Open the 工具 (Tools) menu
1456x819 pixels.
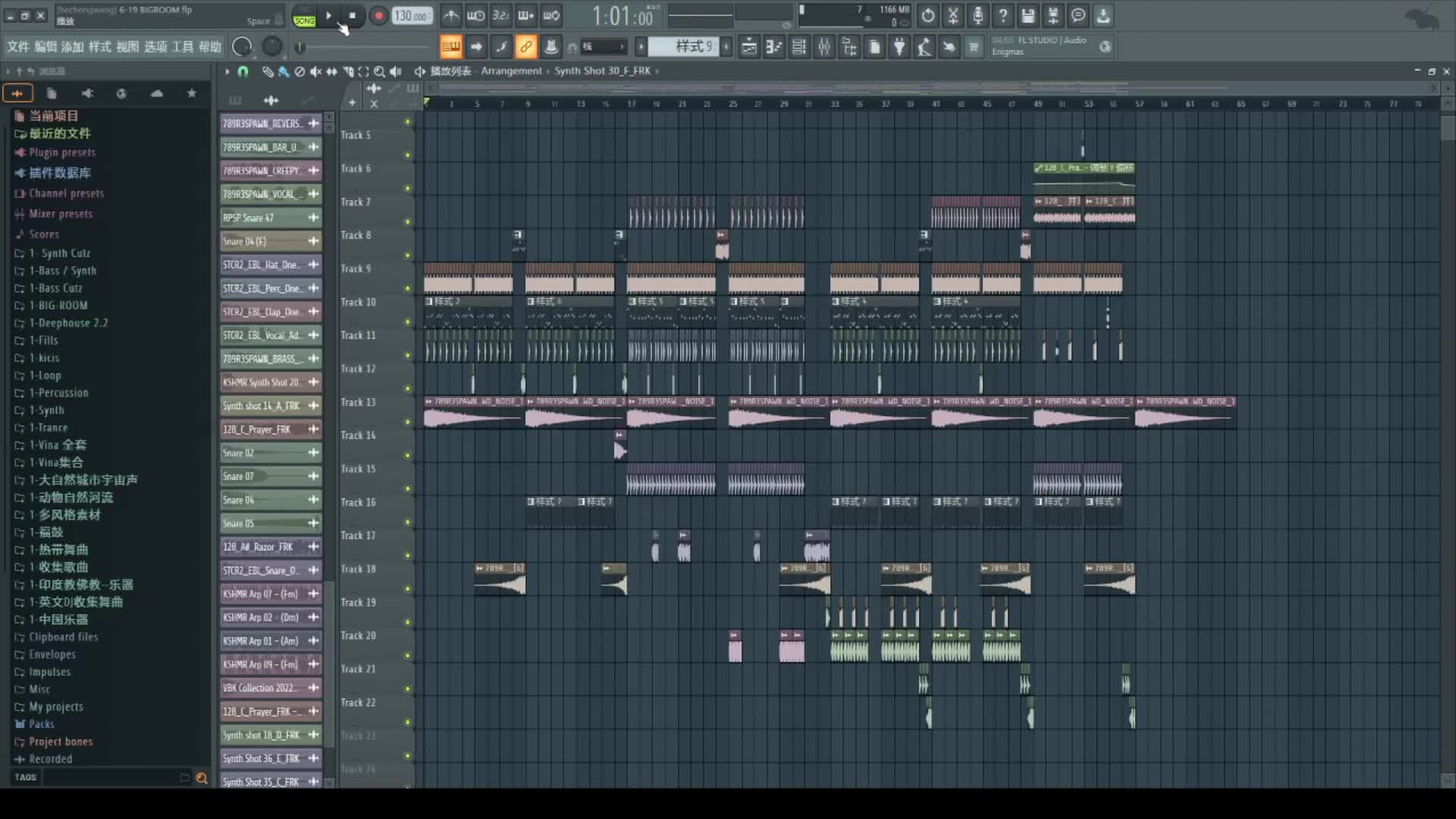click(183, 47)
